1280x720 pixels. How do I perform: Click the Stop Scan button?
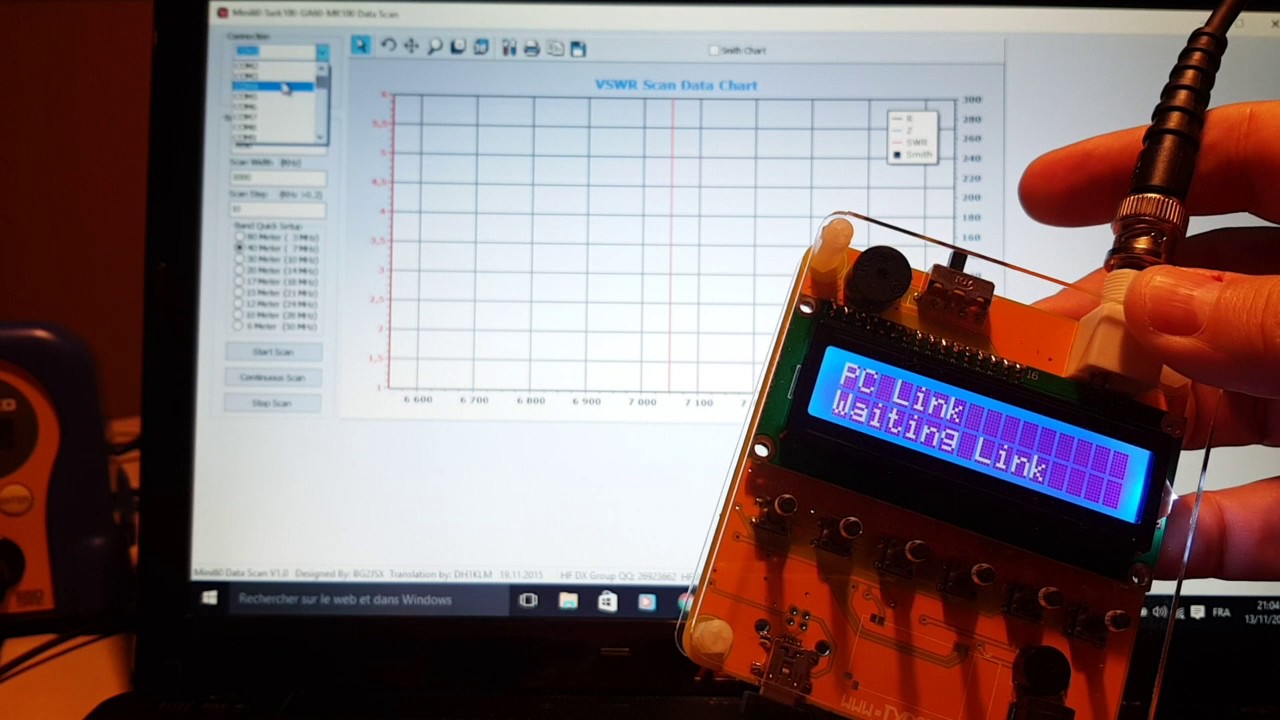point(273,403)
